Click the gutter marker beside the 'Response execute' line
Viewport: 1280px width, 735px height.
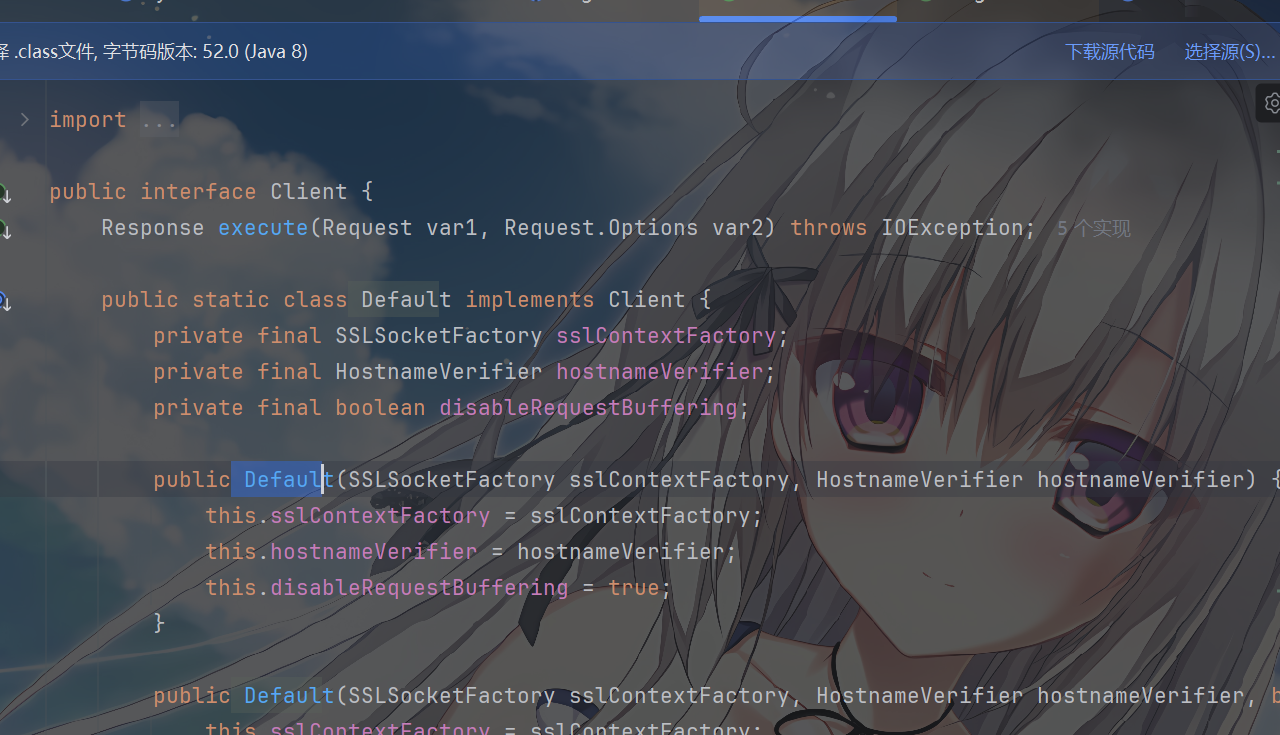click(x=4, y=229)
